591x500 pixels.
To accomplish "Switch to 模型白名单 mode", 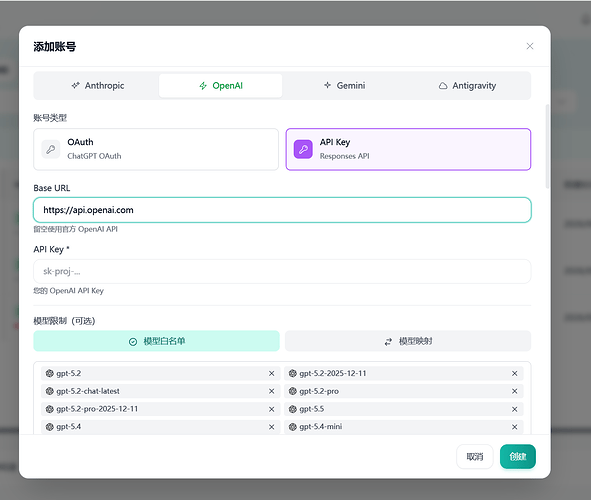I will tap(156, 341).
